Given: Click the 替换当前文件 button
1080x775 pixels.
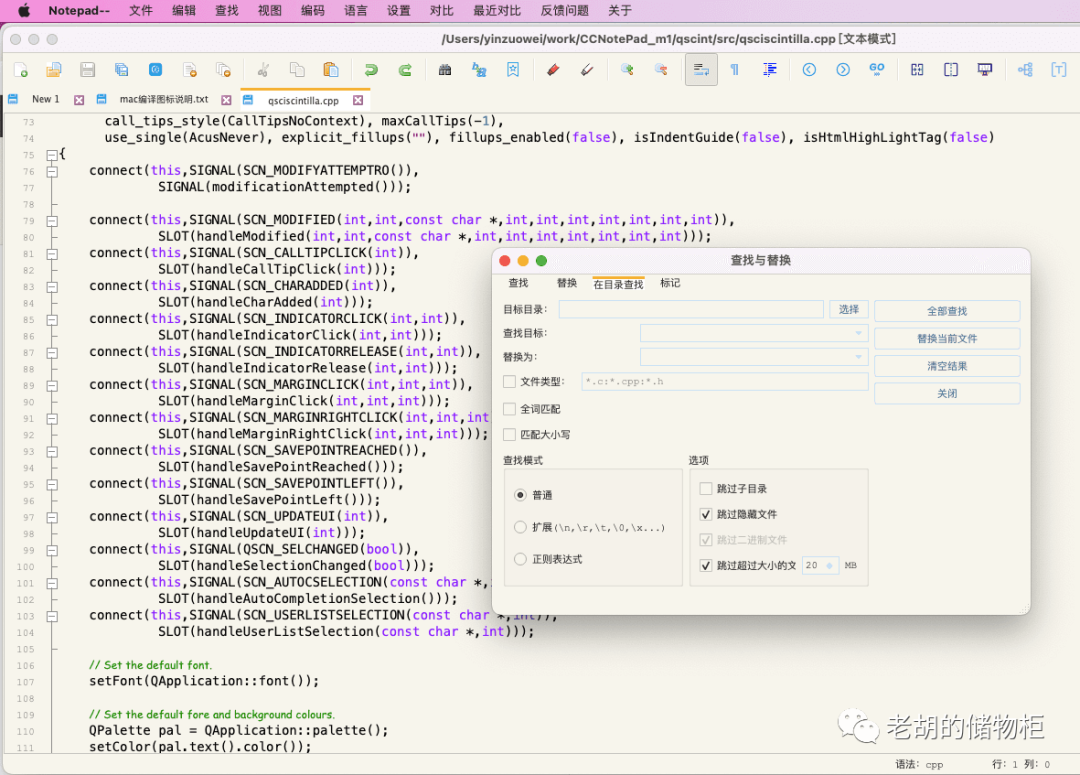Looking at the screenshot, I should coord(947,339).
